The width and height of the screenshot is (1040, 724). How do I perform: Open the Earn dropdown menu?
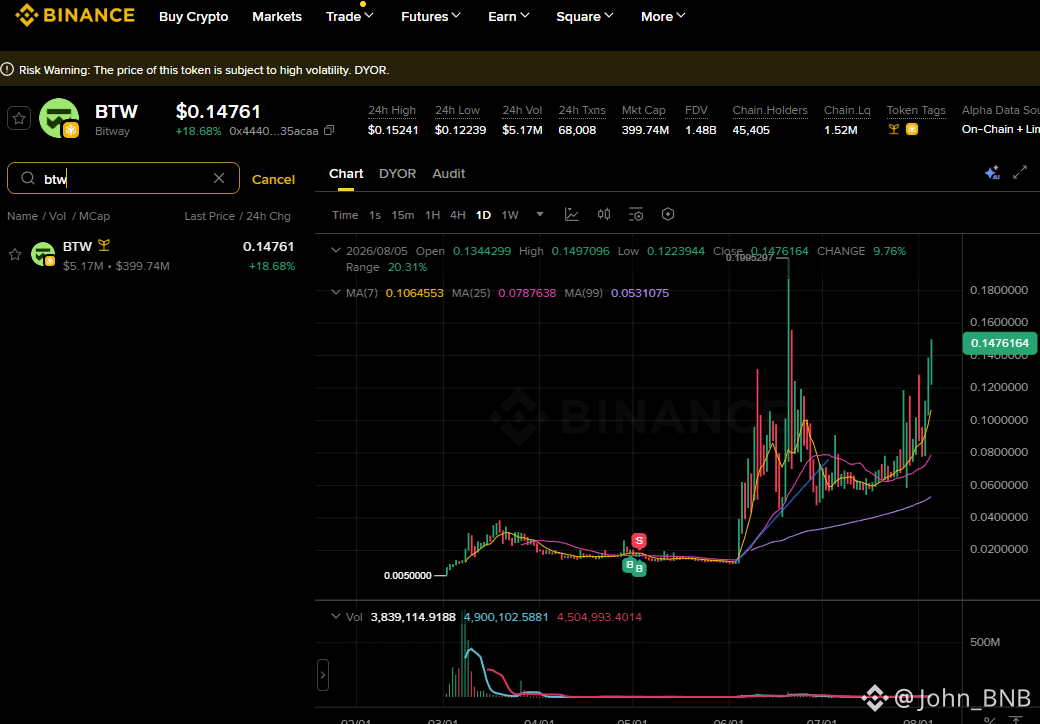pos(509,17)
